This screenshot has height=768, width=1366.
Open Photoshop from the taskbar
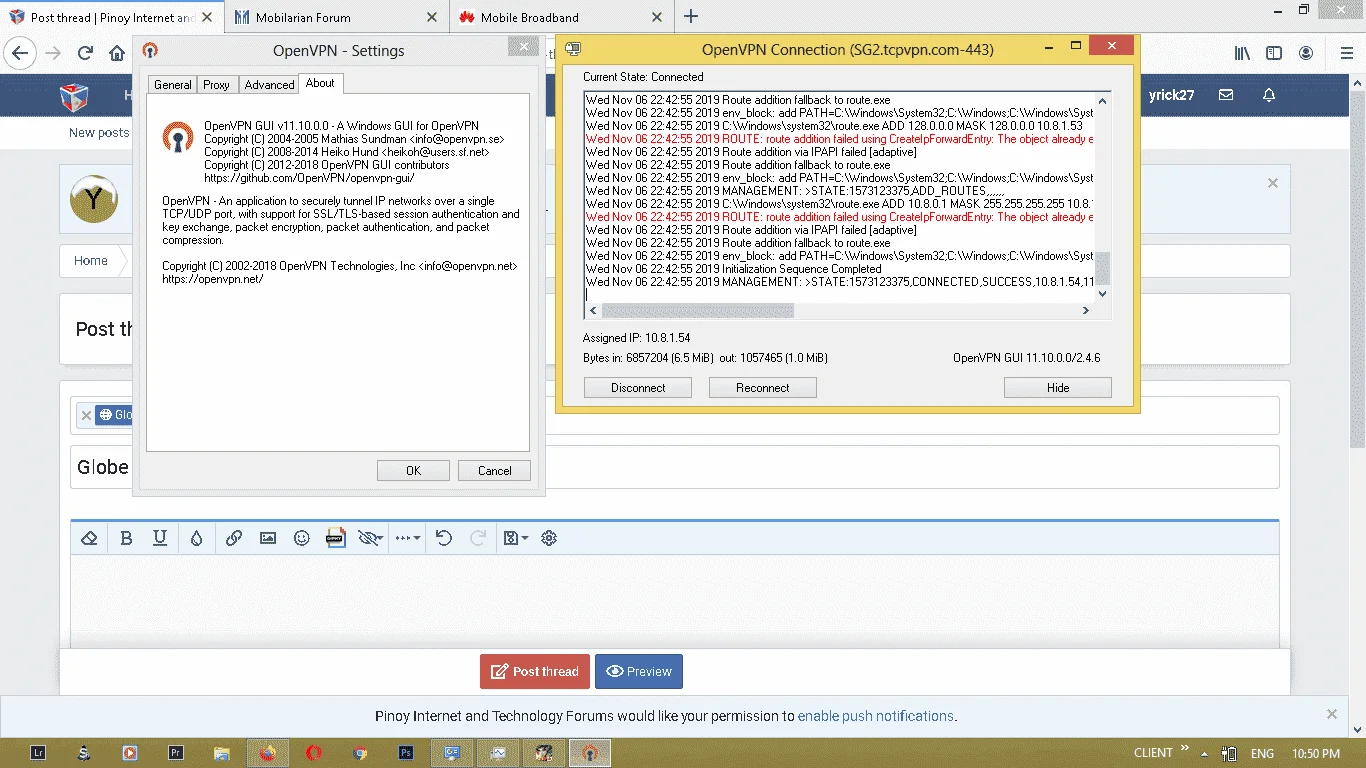(x=406, y=753)
